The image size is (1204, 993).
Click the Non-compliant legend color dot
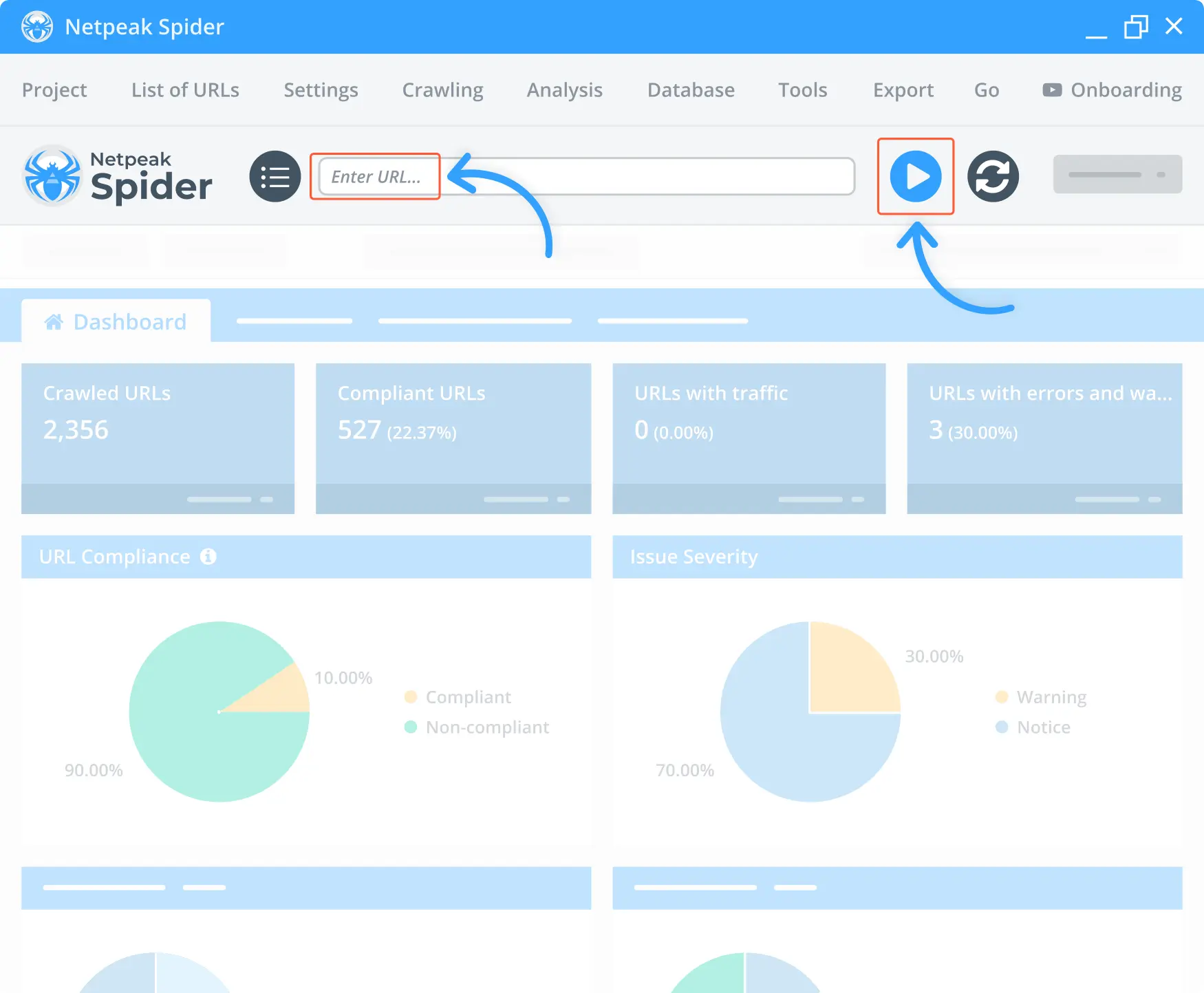click(411, 727)
